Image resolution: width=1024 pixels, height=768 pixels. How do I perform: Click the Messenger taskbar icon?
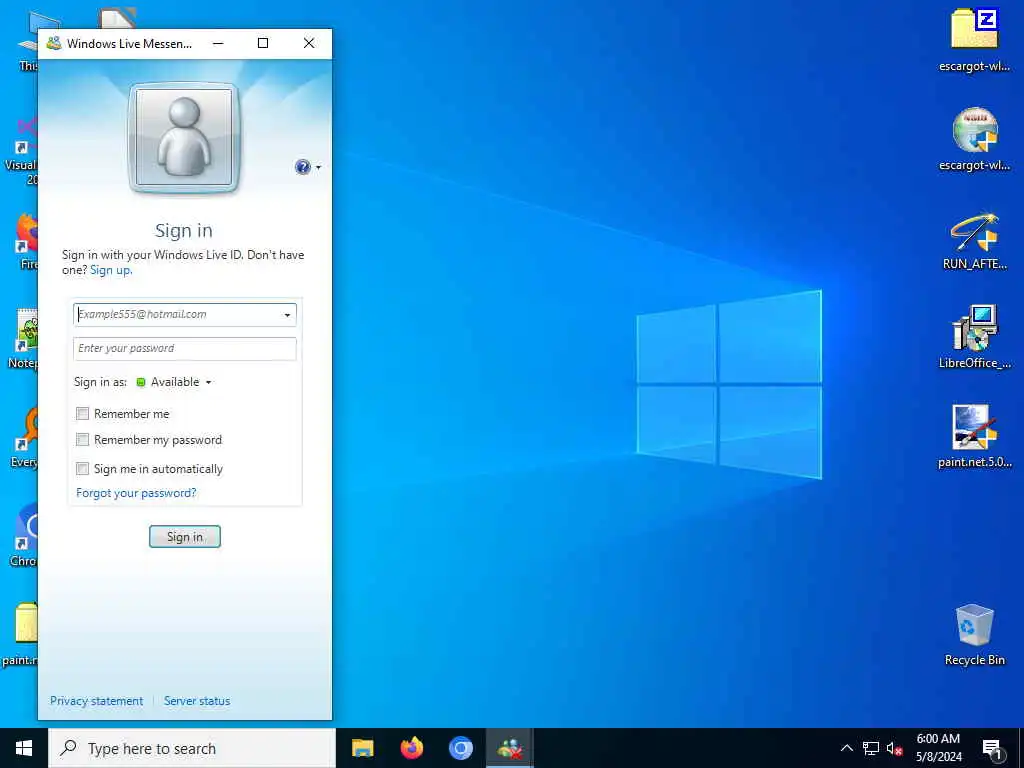click(x=509, y=748)
